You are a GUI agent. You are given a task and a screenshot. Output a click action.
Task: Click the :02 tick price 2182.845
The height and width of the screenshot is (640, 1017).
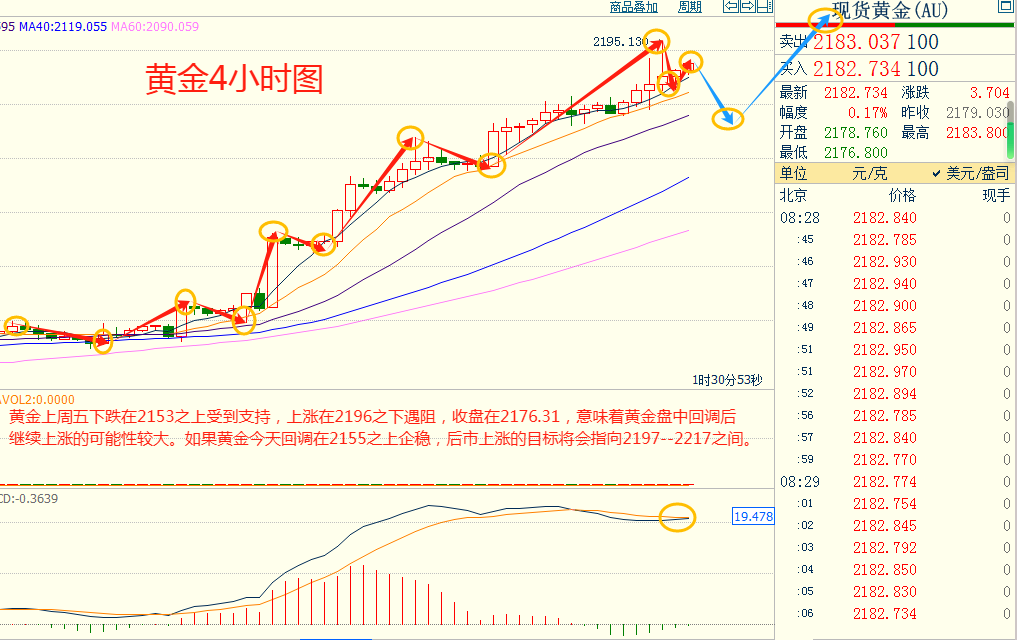click(885, 526)
